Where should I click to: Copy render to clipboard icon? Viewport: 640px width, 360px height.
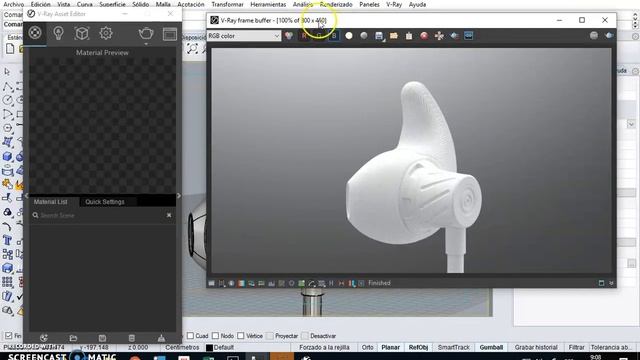point(409,36)
